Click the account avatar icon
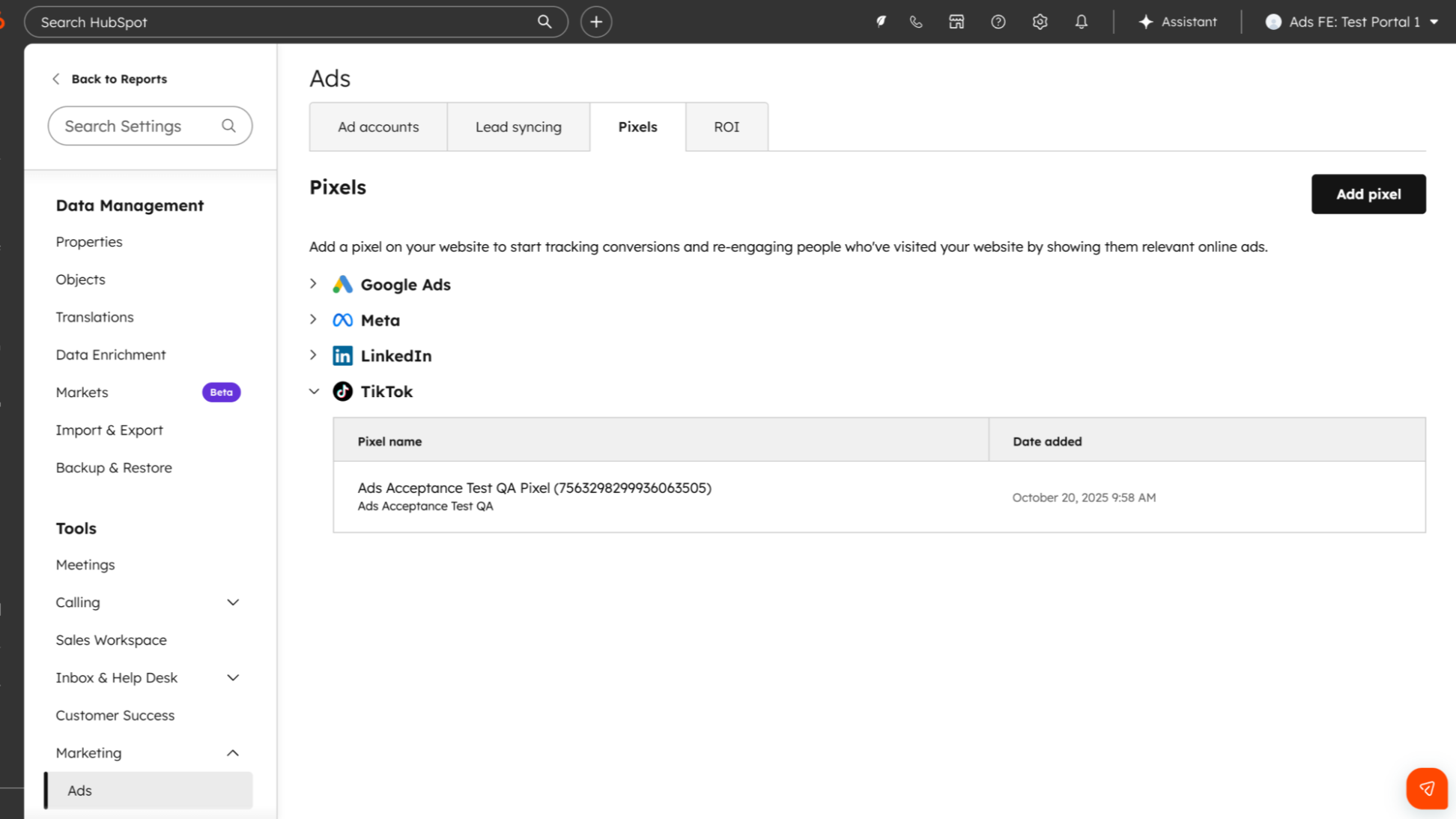 (1273, 22)
